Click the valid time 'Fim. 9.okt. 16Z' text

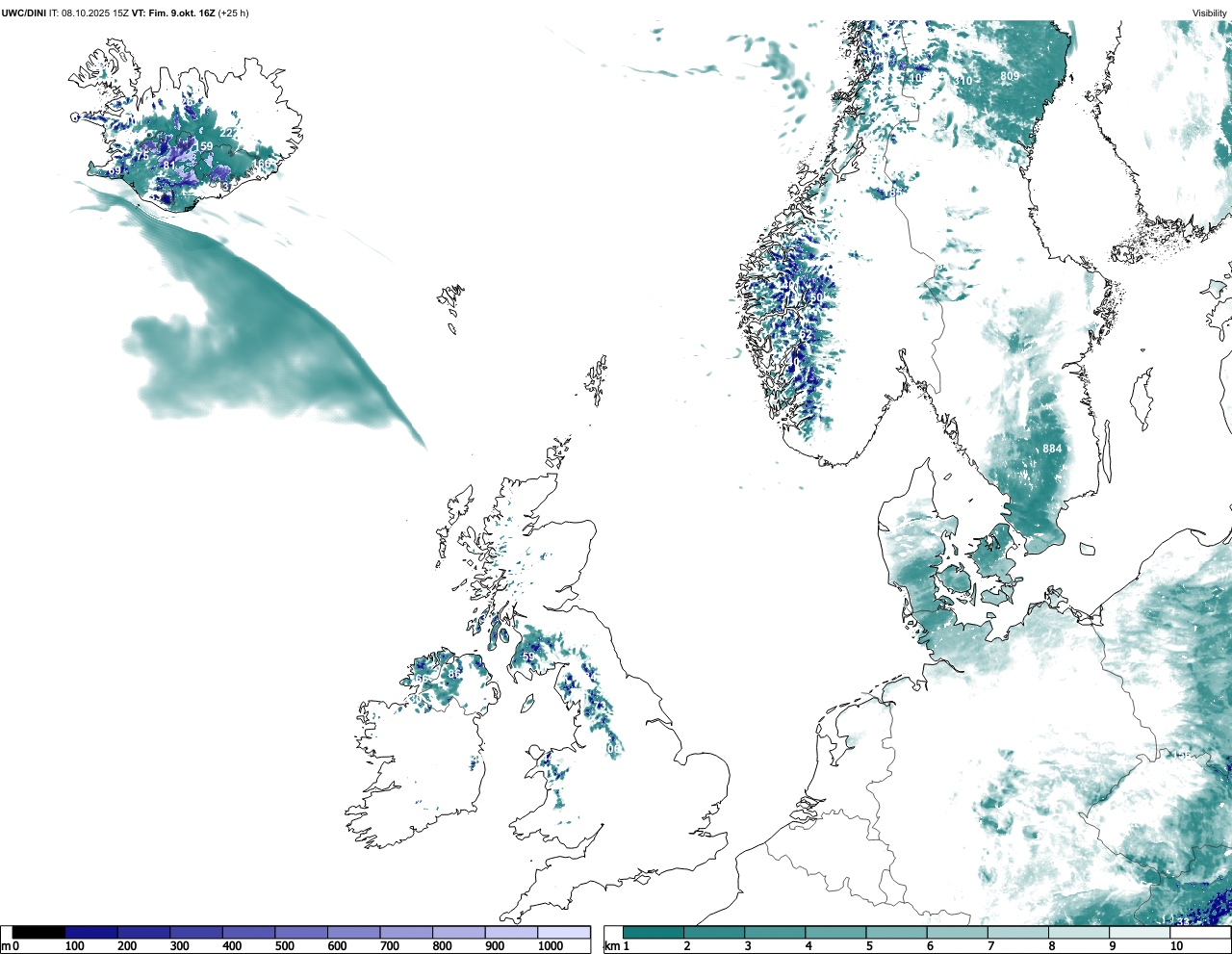pyautogui.click(x=181, y=13)
